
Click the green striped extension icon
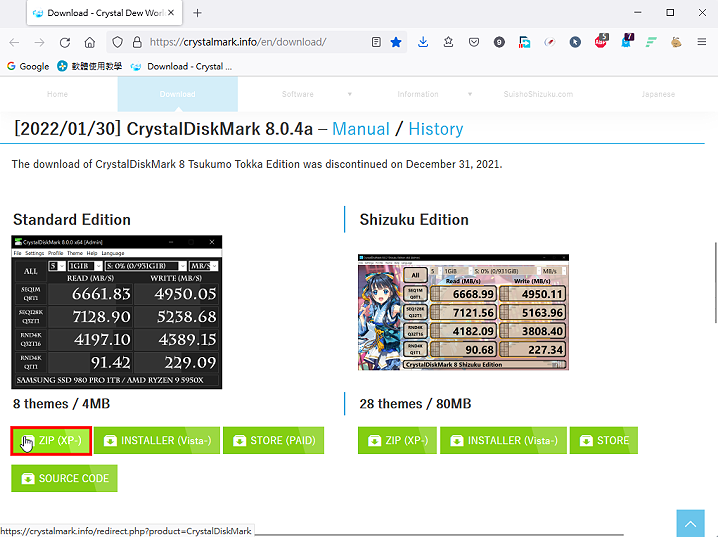[x=651, y=42]
